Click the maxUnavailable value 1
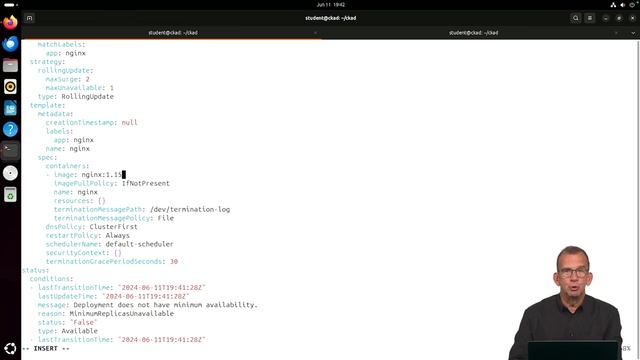The width and height of the screenshot is (640, 360). (111, 88)
